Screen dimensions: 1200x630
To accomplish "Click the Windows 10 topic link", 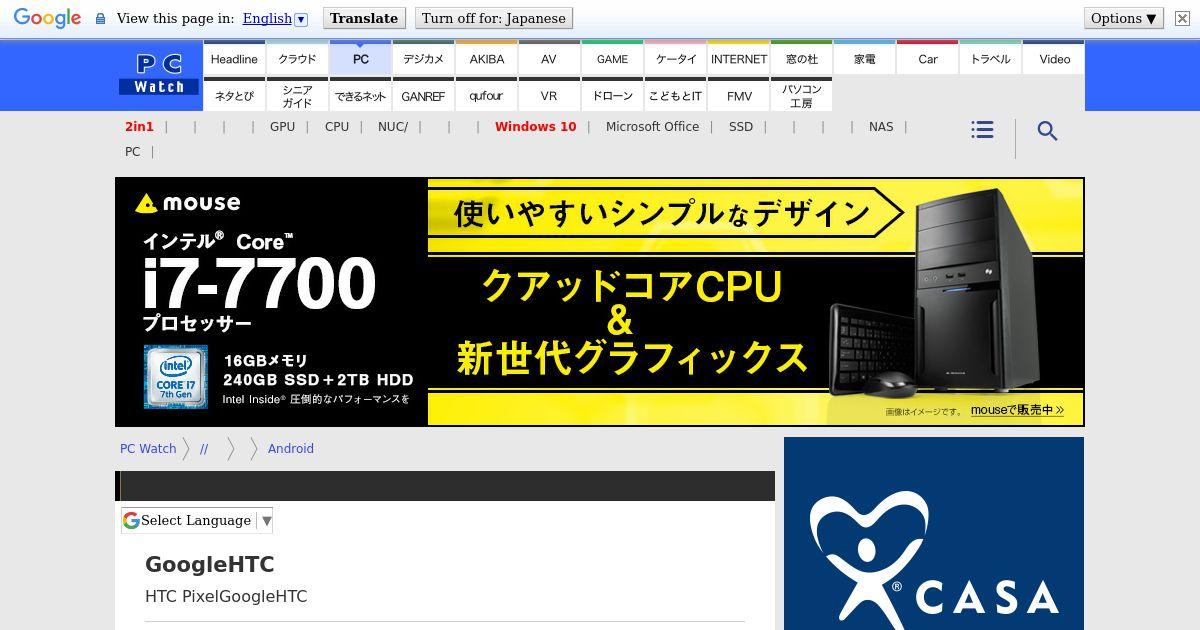I will [535, 127].
